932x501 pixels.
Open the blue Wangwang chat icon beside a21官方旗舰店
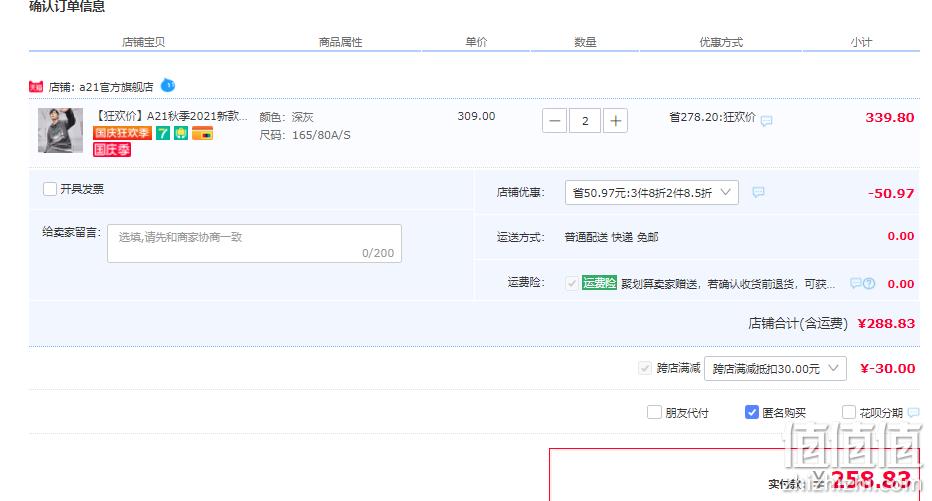coord(168,86)
